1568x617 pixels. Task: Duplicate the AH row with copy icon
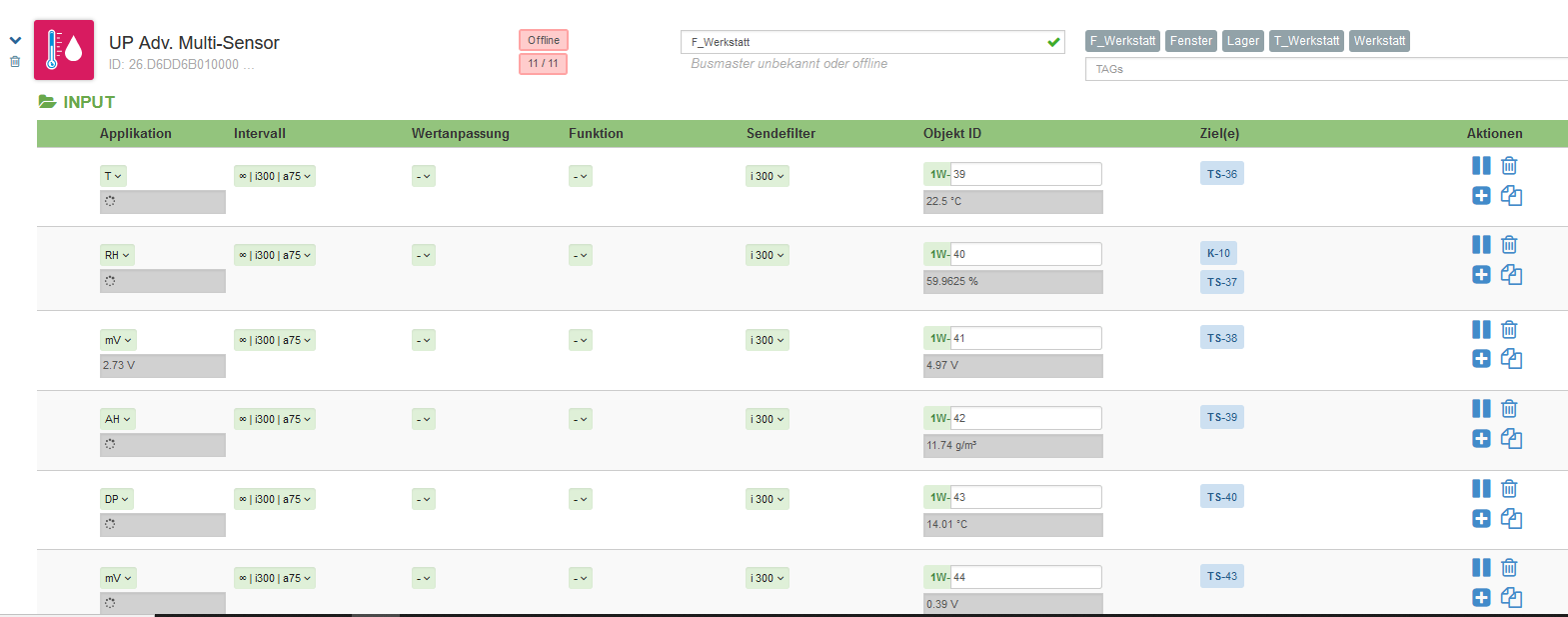tap(1511, 439)
